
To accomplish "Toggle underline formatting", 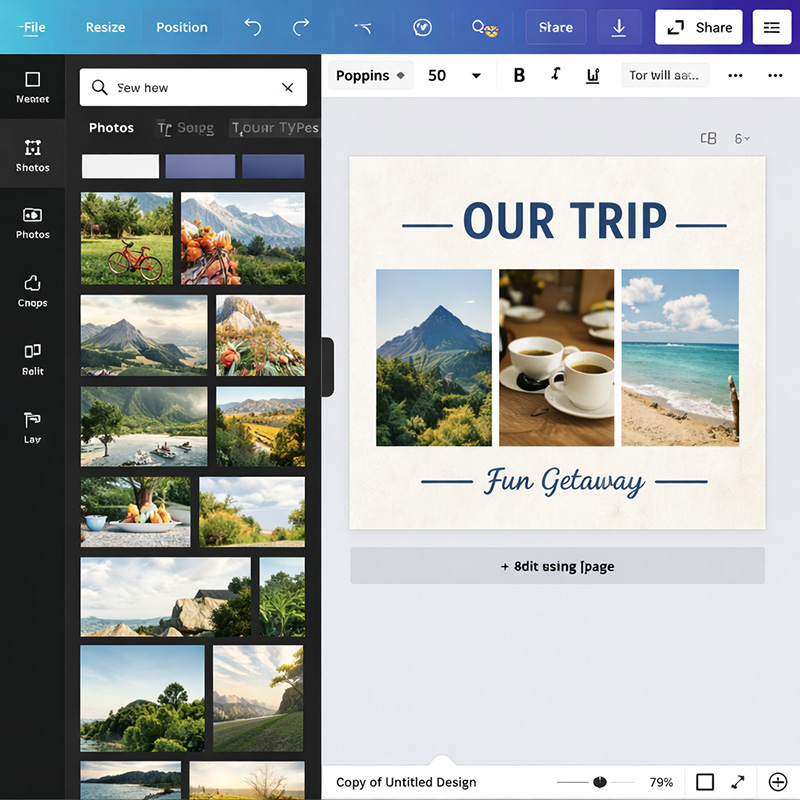I will [592, 76].
